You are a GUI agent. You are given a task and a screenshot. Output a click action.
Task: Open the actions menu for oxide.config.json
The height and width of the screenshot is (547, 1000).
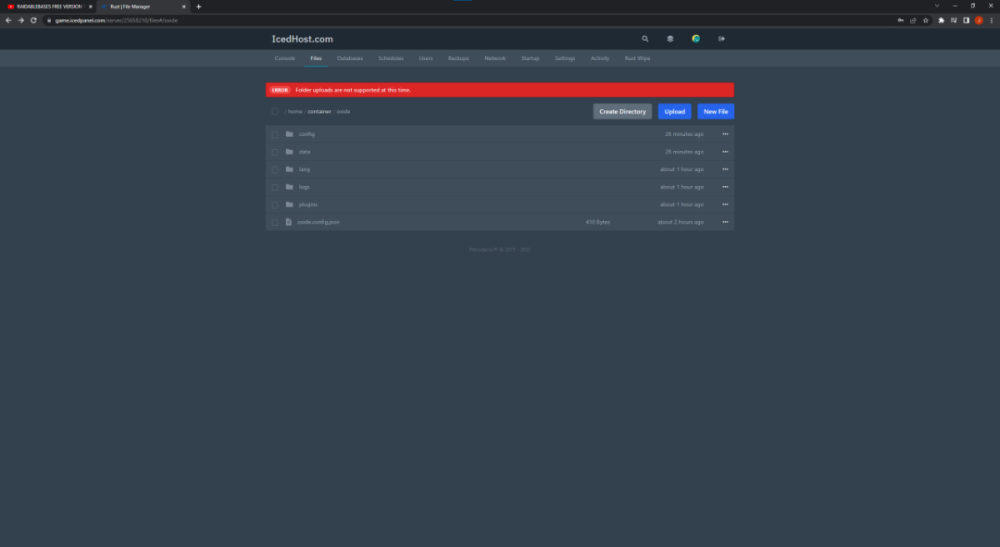[x=725, y=222]
